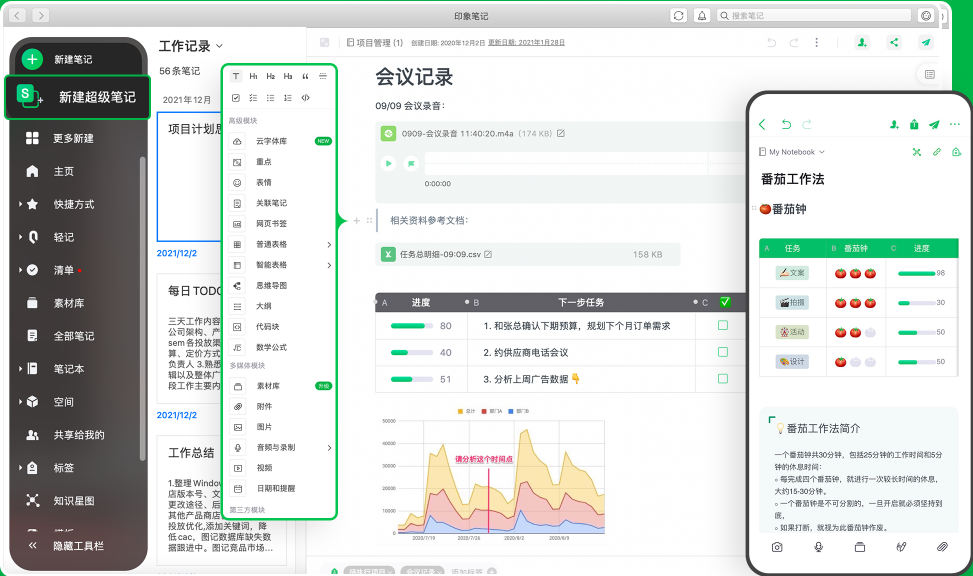Open the 云字体库 cloud font library
The height and width of the screenshot is (576, 973).
click(270, 141)
